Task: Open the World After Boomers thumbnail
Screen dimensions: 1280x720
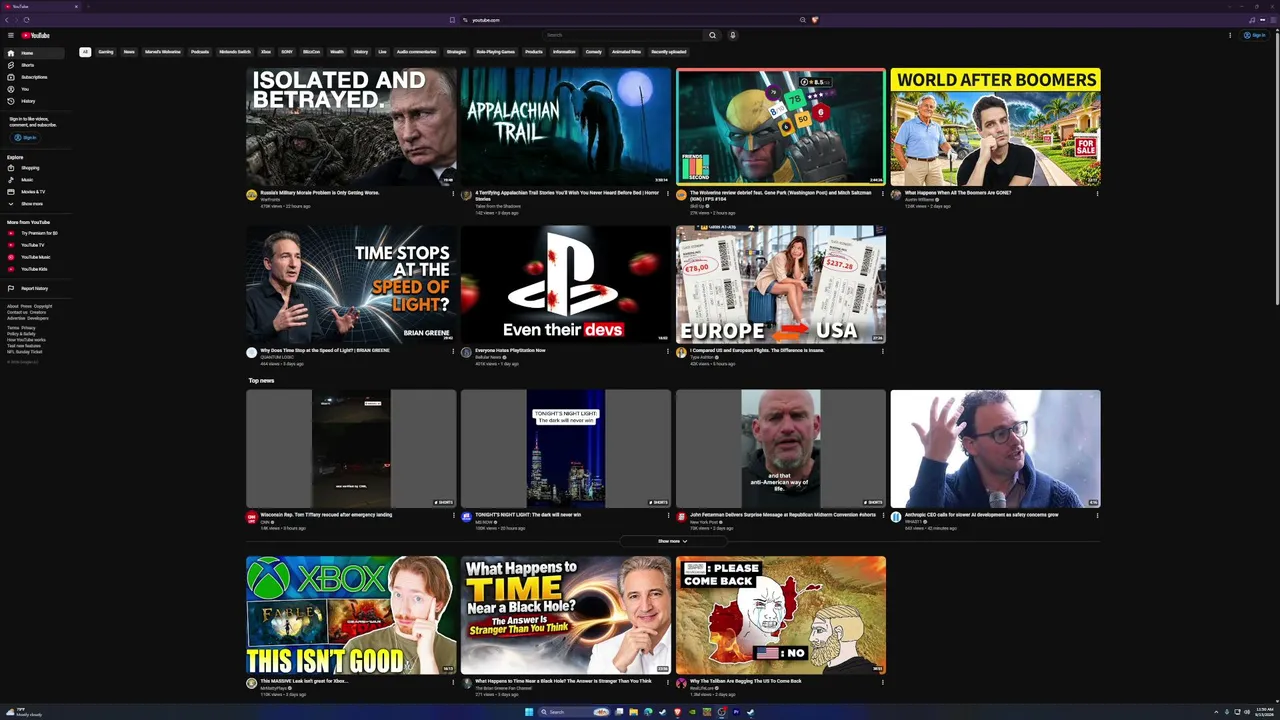Action: click(995, 126)
